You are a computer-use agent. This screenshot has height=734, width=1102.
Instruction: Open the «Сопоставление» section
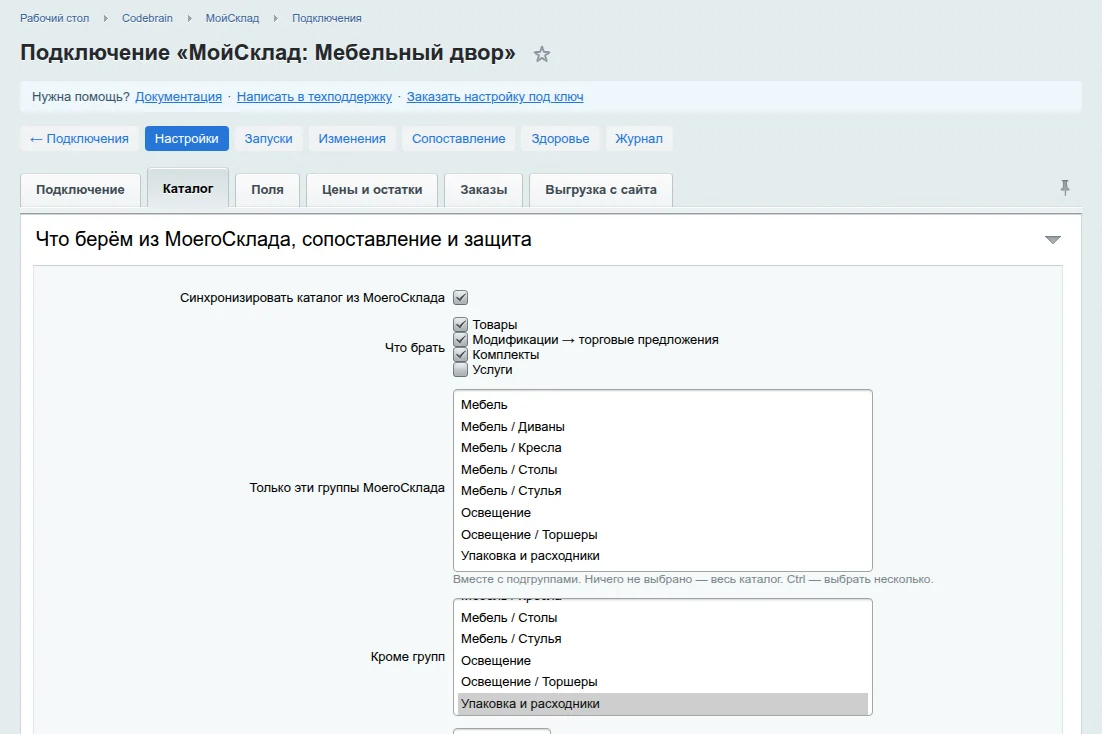coord(458,139)
